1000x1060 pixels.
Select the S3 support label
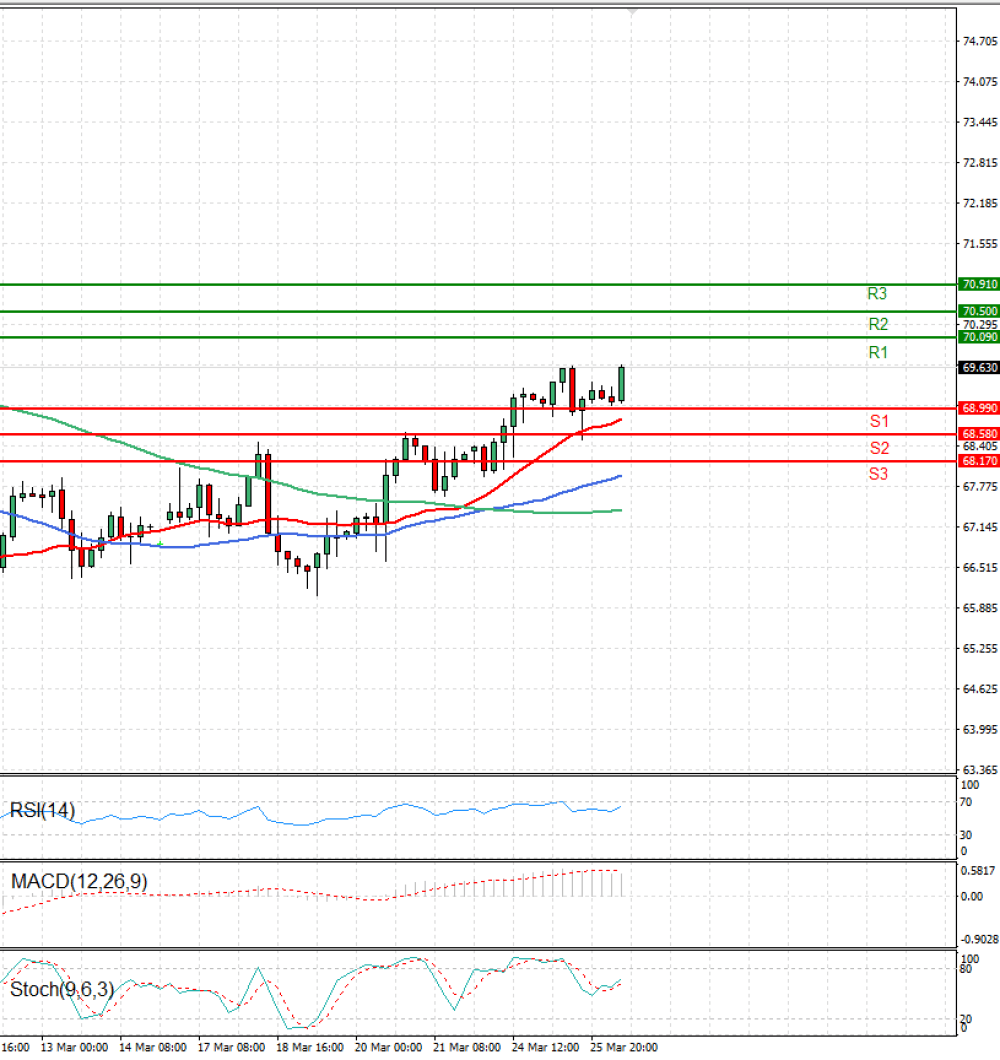[878, 474]
